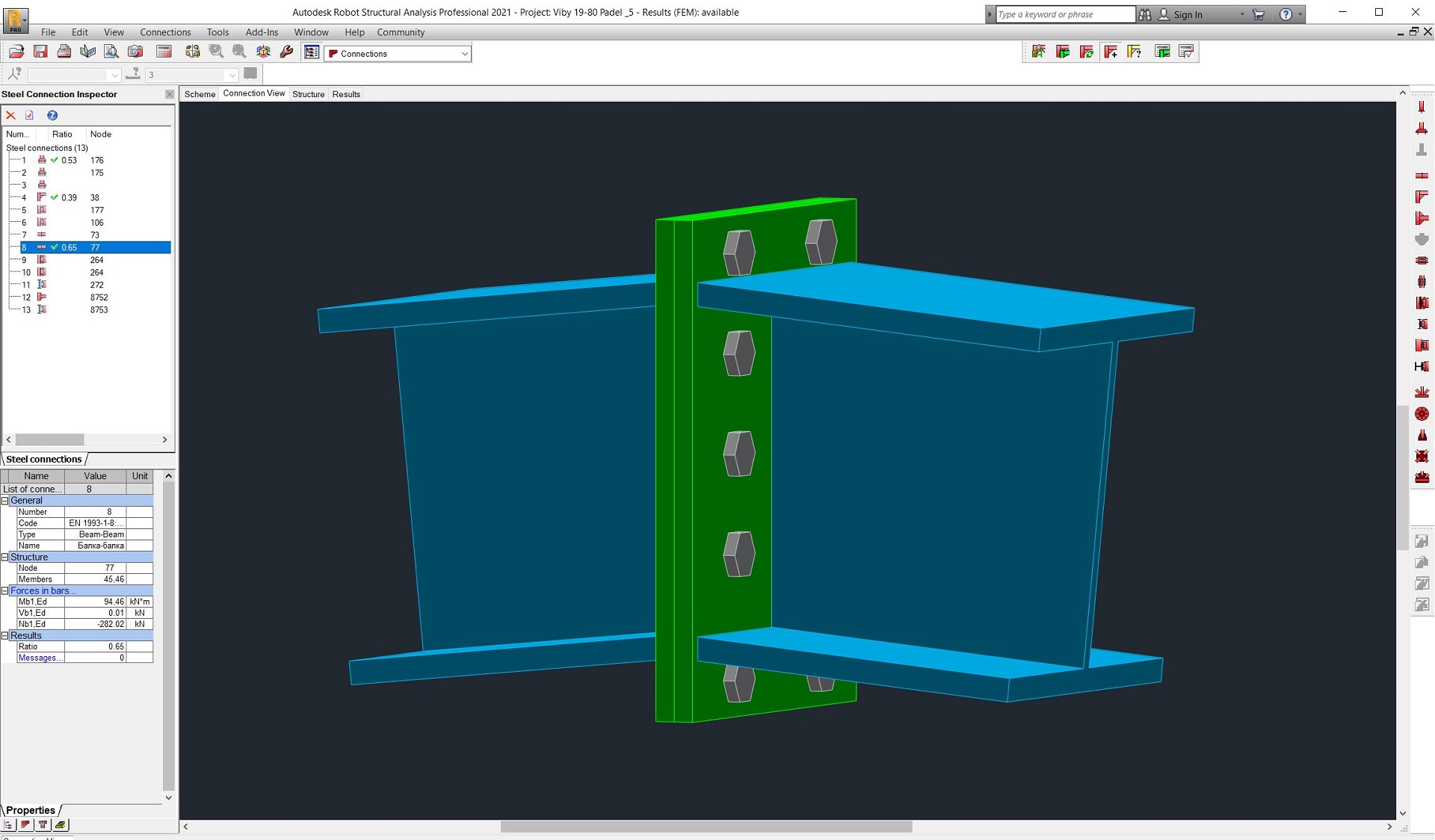Switch to the Results tab

pos(347,93)
